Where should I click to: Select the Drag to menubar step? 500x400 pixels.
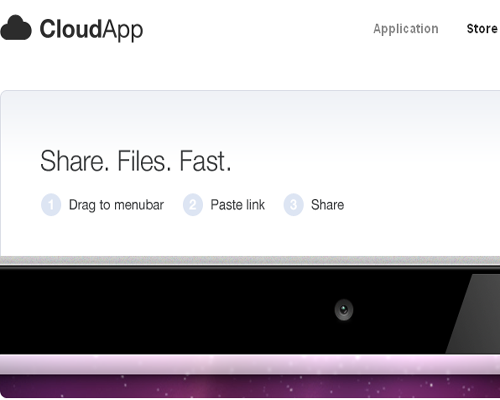pos(116,205)
